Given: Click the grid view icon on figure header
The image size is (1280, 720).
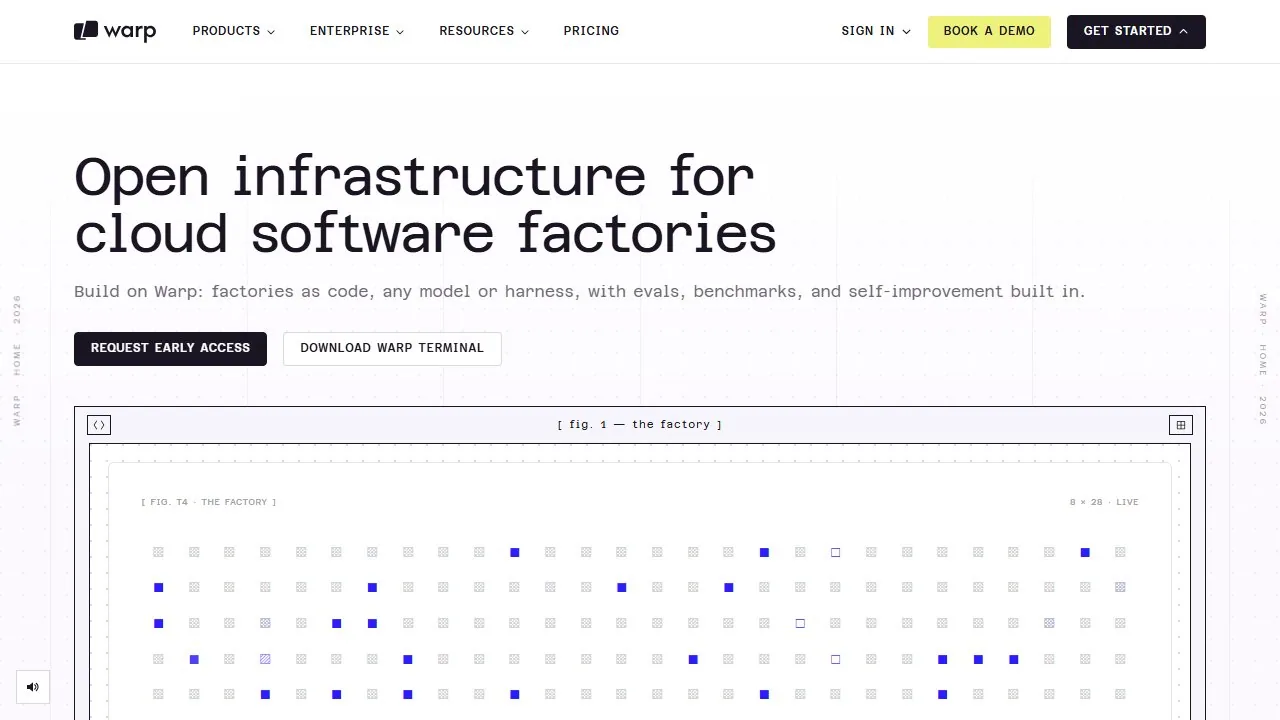Looking at the screenshot, I should [x=1181, y=425].
